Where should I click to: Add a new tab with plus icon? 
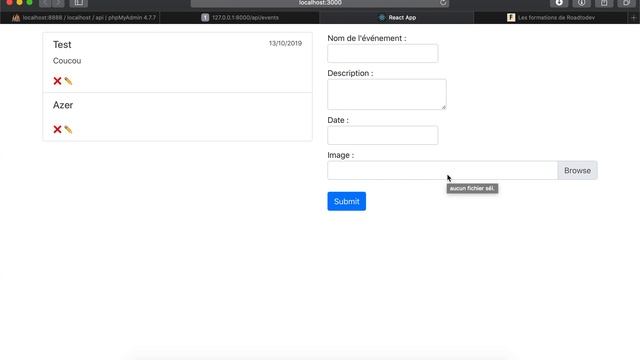click(633, 18)
